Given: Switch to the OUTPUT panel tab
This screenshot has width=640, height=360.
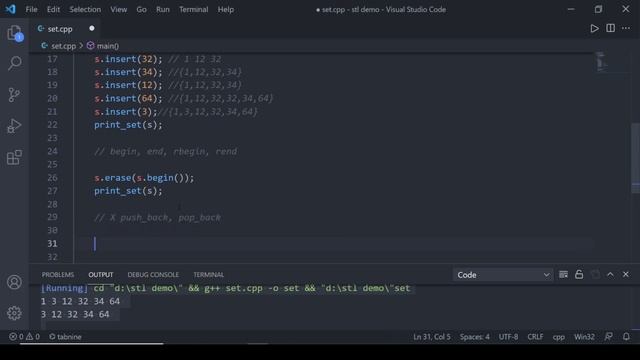Looking at the screenshot, I should [x=100, y=275].
